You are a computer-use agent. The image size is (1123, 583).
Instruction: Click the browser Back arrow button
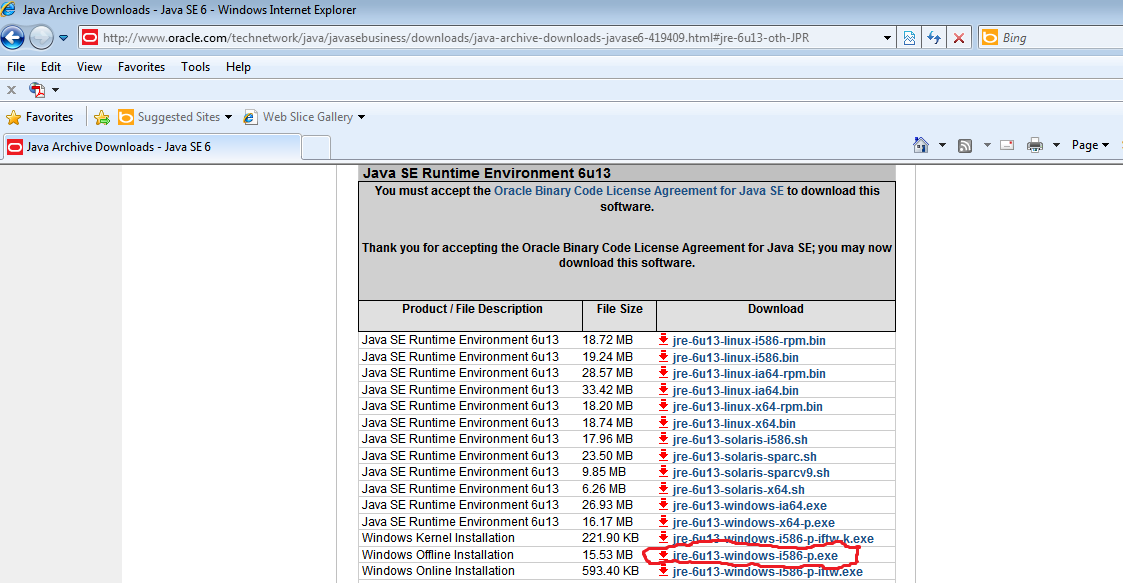[x=13, y=37]
